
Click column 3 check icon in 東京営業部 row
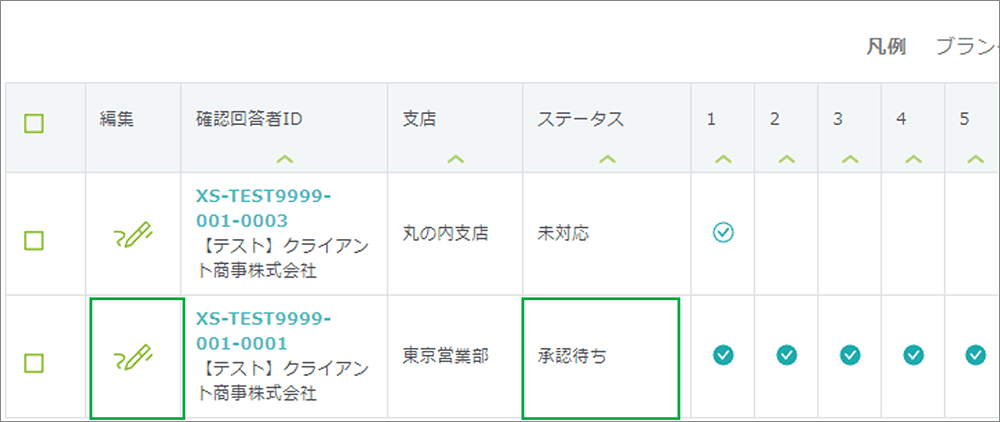pyautogui.click(x=850, y=354)
